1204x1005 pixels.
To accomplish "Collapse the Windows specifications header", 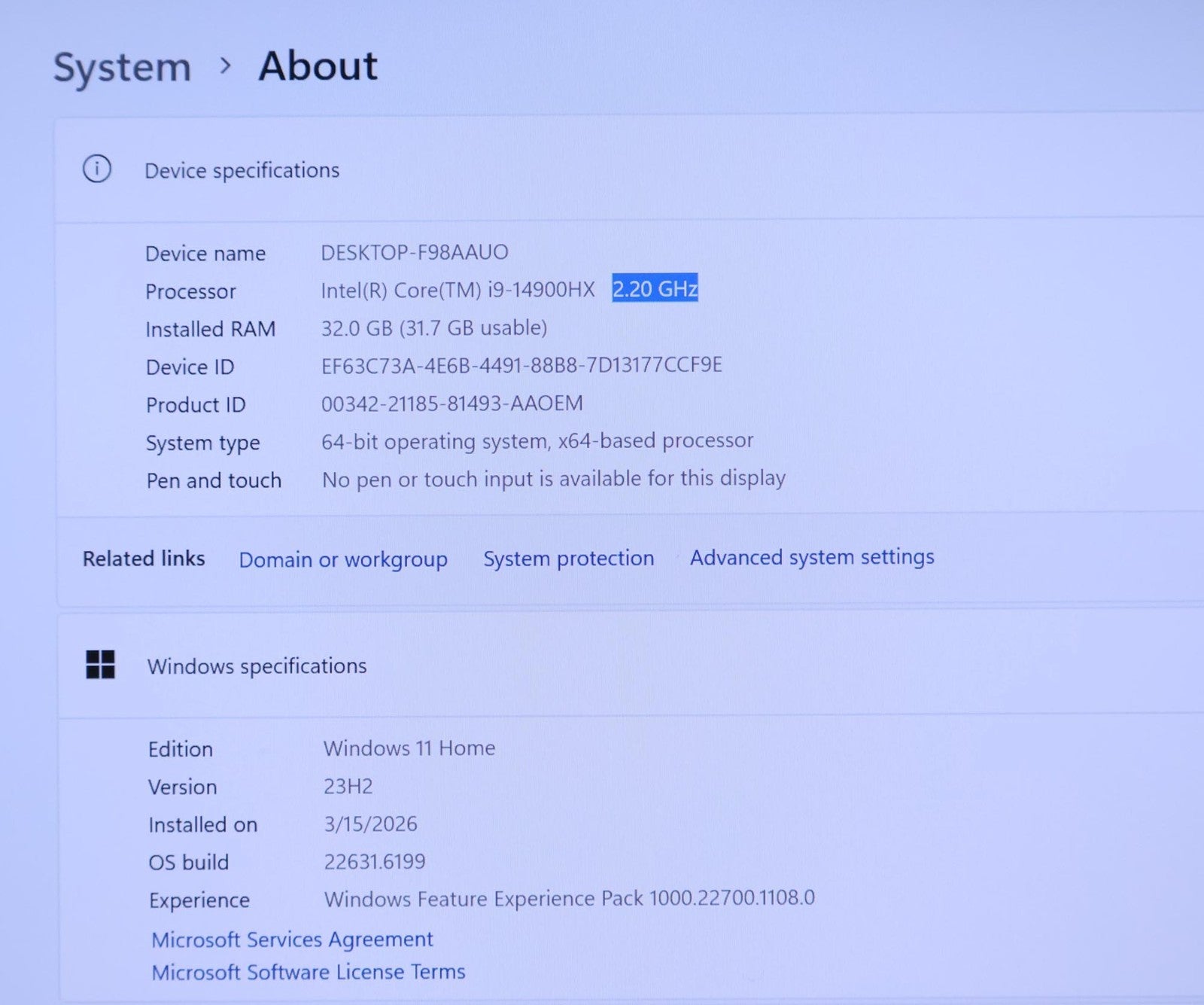I will pos(257,666).
